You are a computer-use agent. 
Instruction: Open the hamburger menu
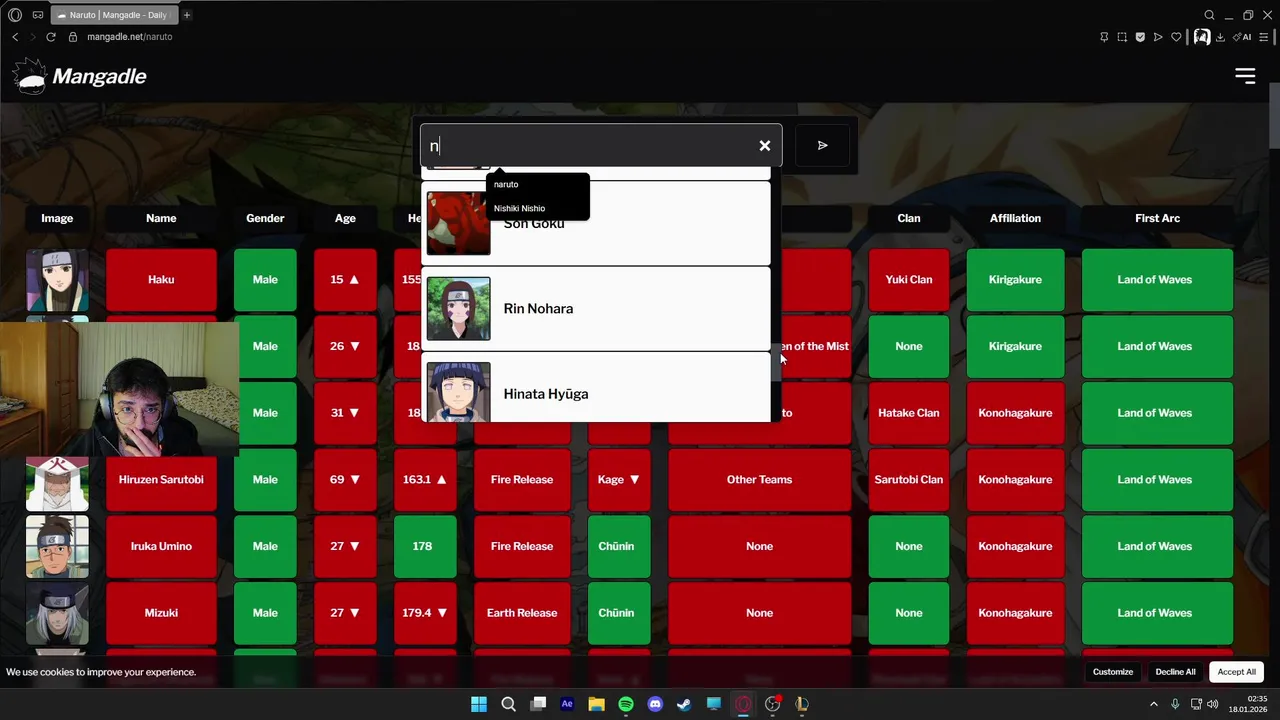1245,76
